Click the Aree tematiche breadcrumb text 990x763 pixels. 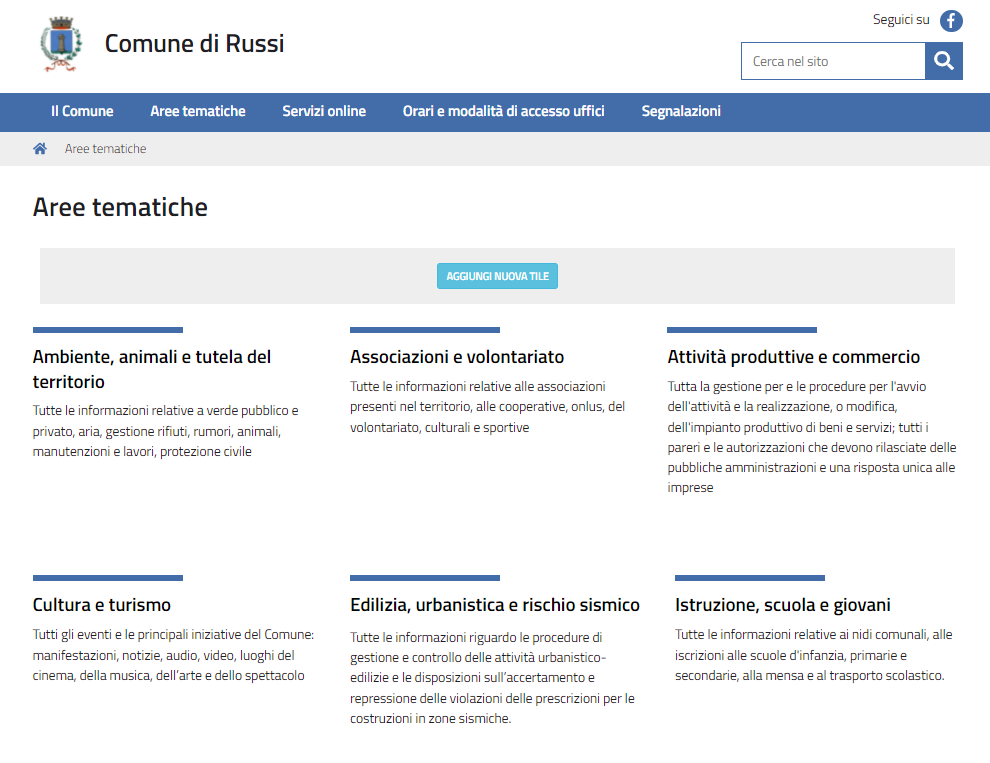[x=105, y=149]
